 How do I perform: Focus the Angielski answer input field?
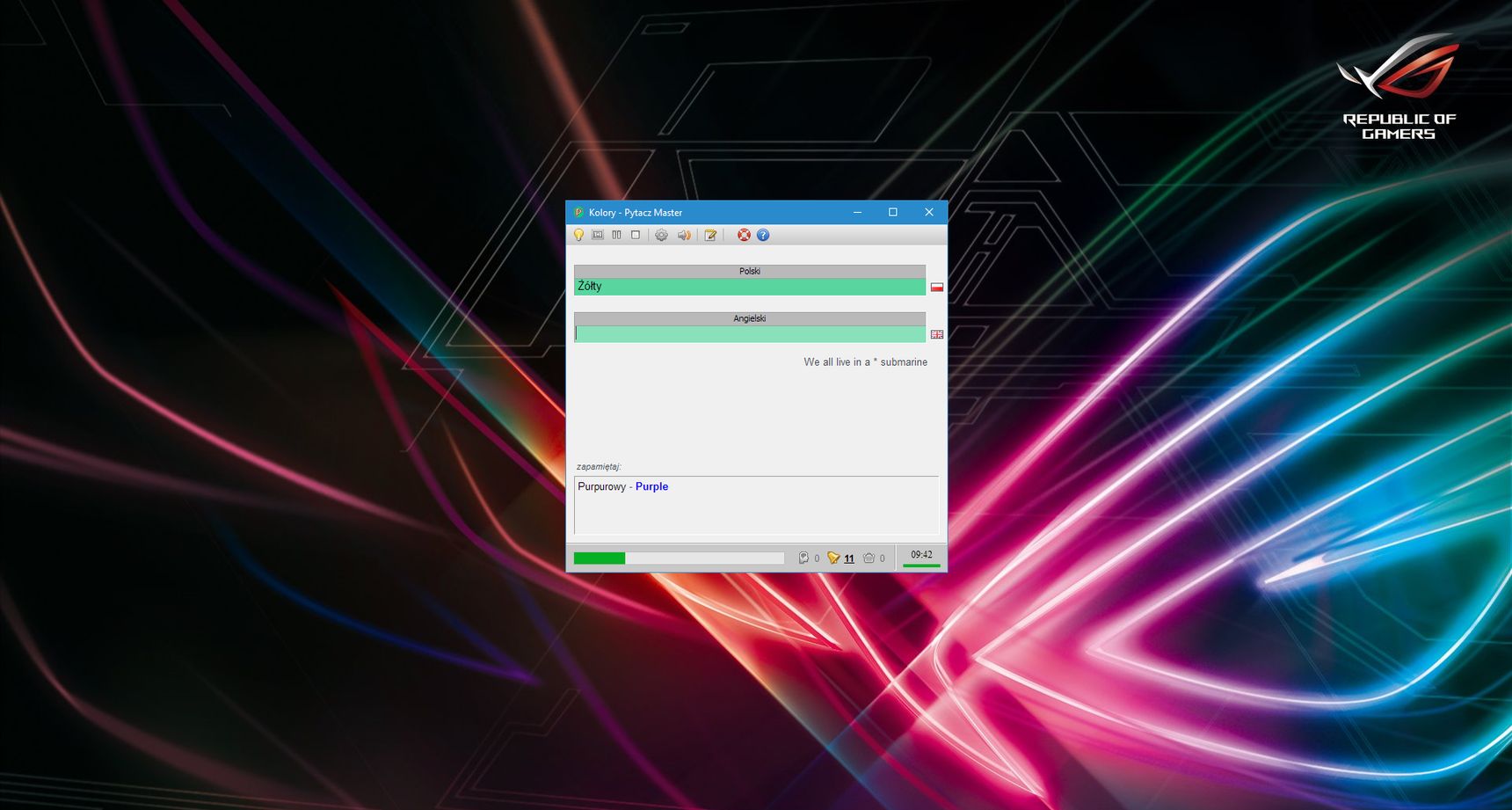(750, 334)
